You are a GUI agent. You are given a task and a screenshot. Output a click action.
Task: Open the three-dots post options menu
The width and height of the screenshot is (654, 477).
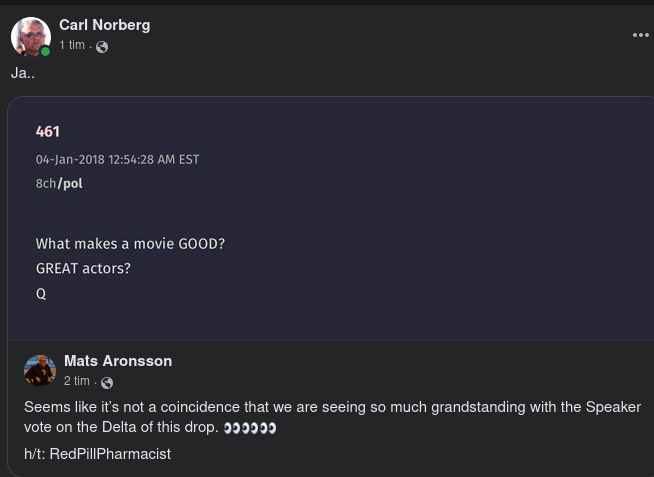pos(641,35)
